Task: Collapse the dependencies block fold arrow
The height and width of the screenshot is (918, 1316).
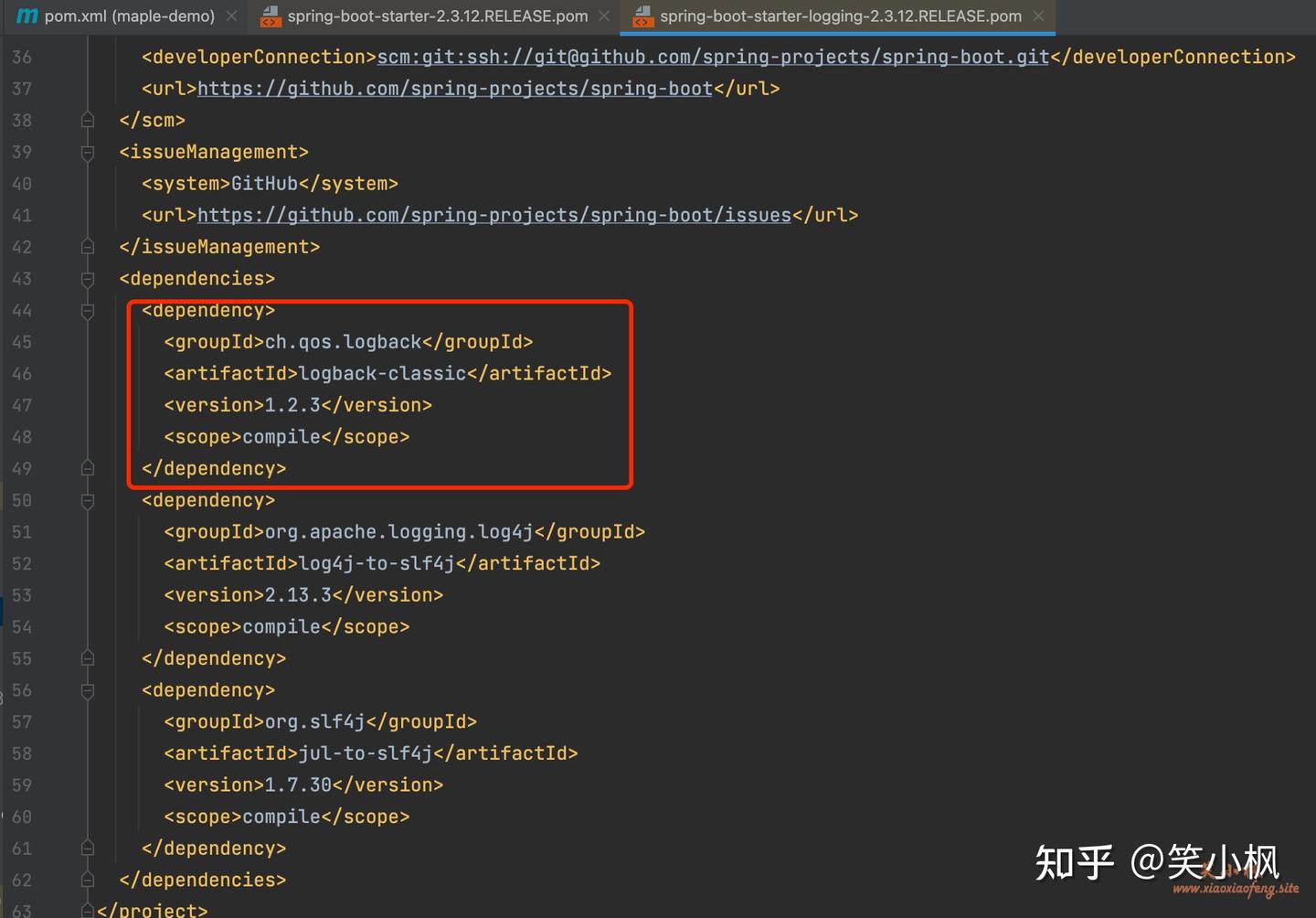Action: (x=88, y=279)
